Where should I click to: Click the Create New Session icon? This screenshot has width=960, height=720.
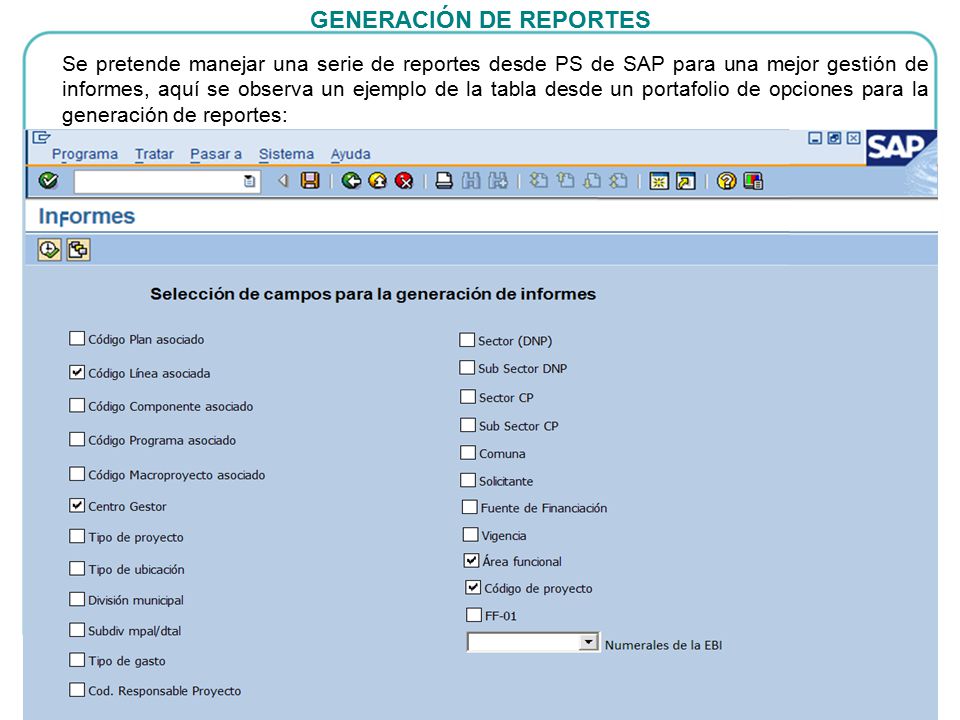click(659, 181)
